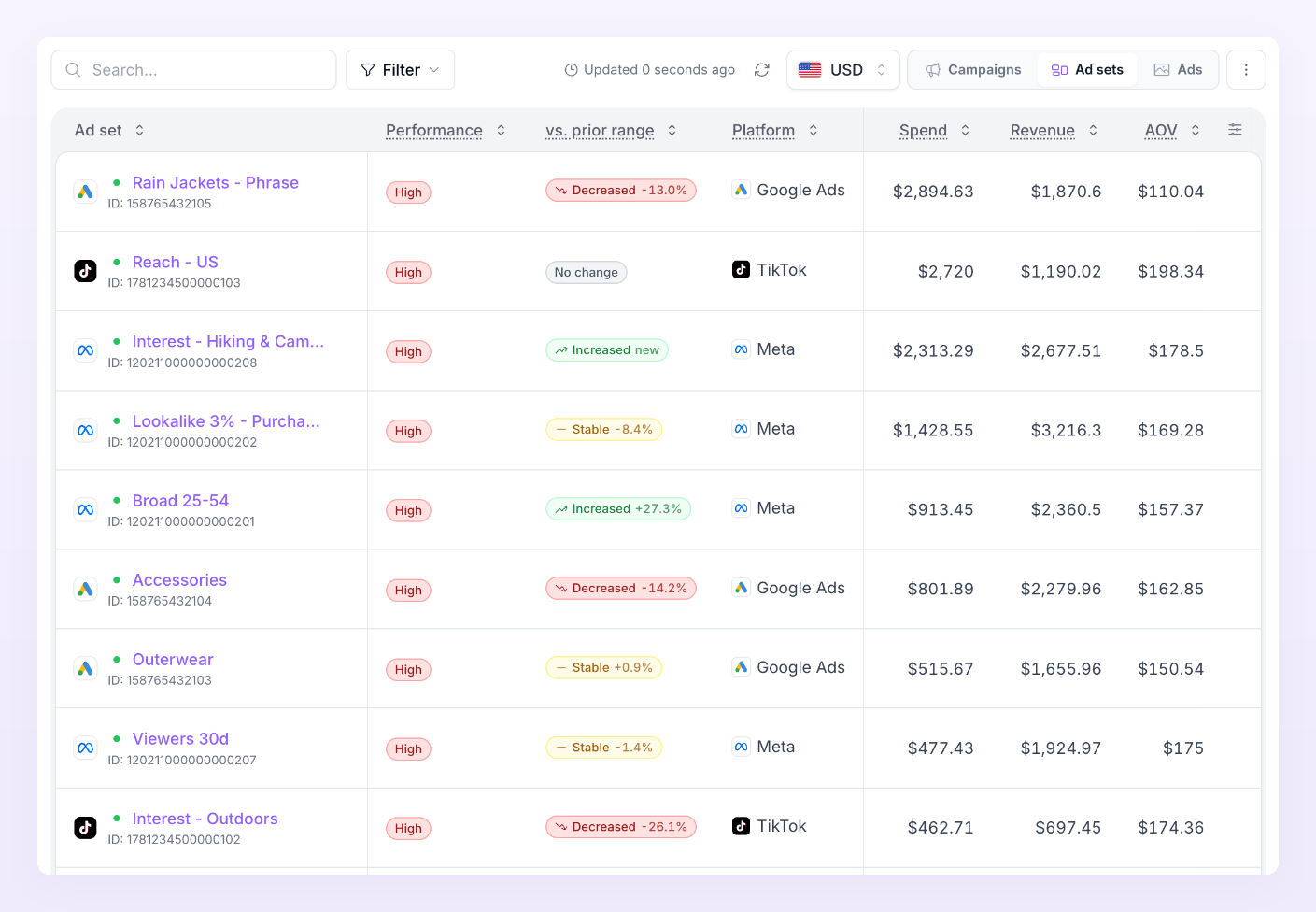Viewport: 1316px width, 912px height.
Task: Click the refresh data icon
Action: pyautogui.click(x=762, y=70)
